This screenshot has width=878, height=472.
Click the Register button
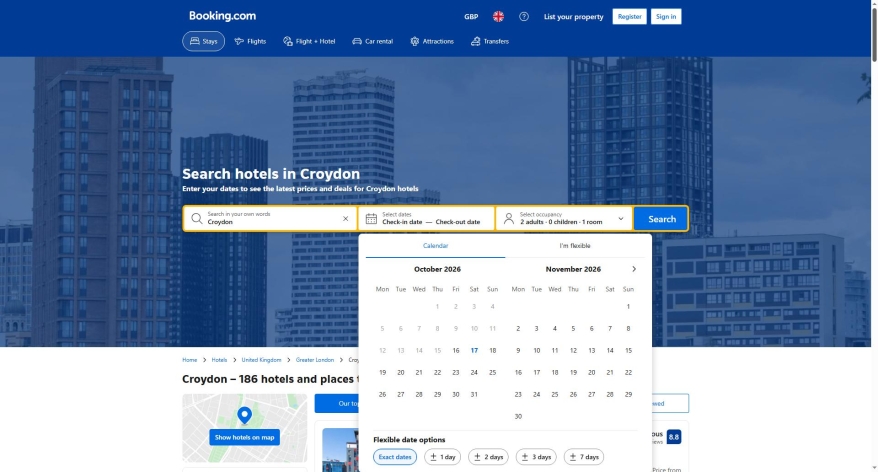click(x=629, y=17)
